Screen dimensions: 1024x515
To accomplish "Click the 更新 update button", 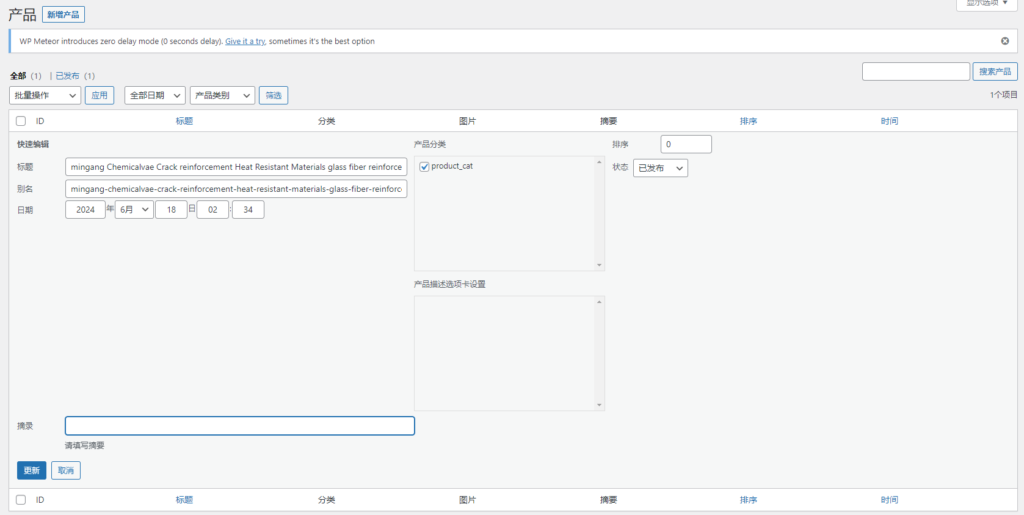I will pyautogui.click(x=31, y=470).
